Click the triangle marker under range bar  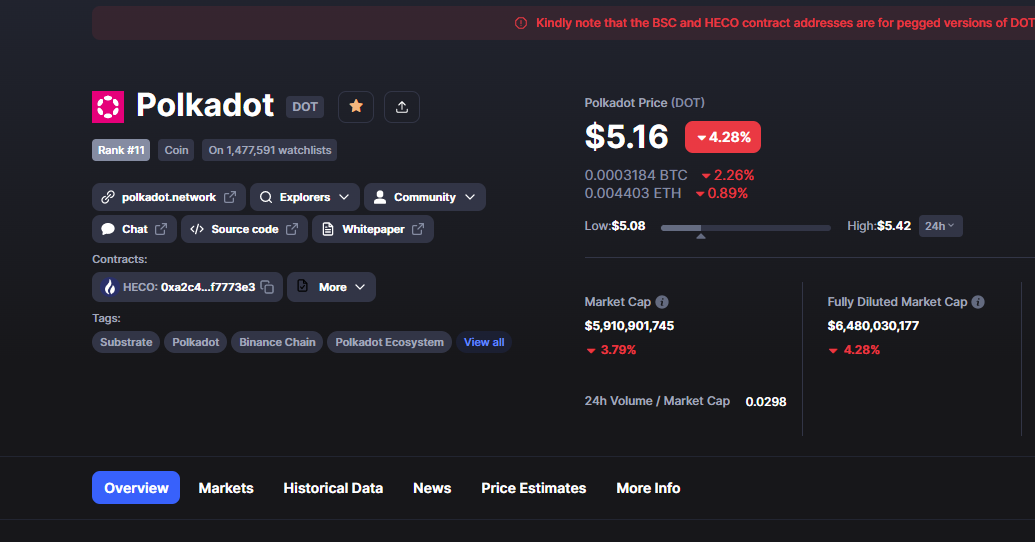point(701,236)
